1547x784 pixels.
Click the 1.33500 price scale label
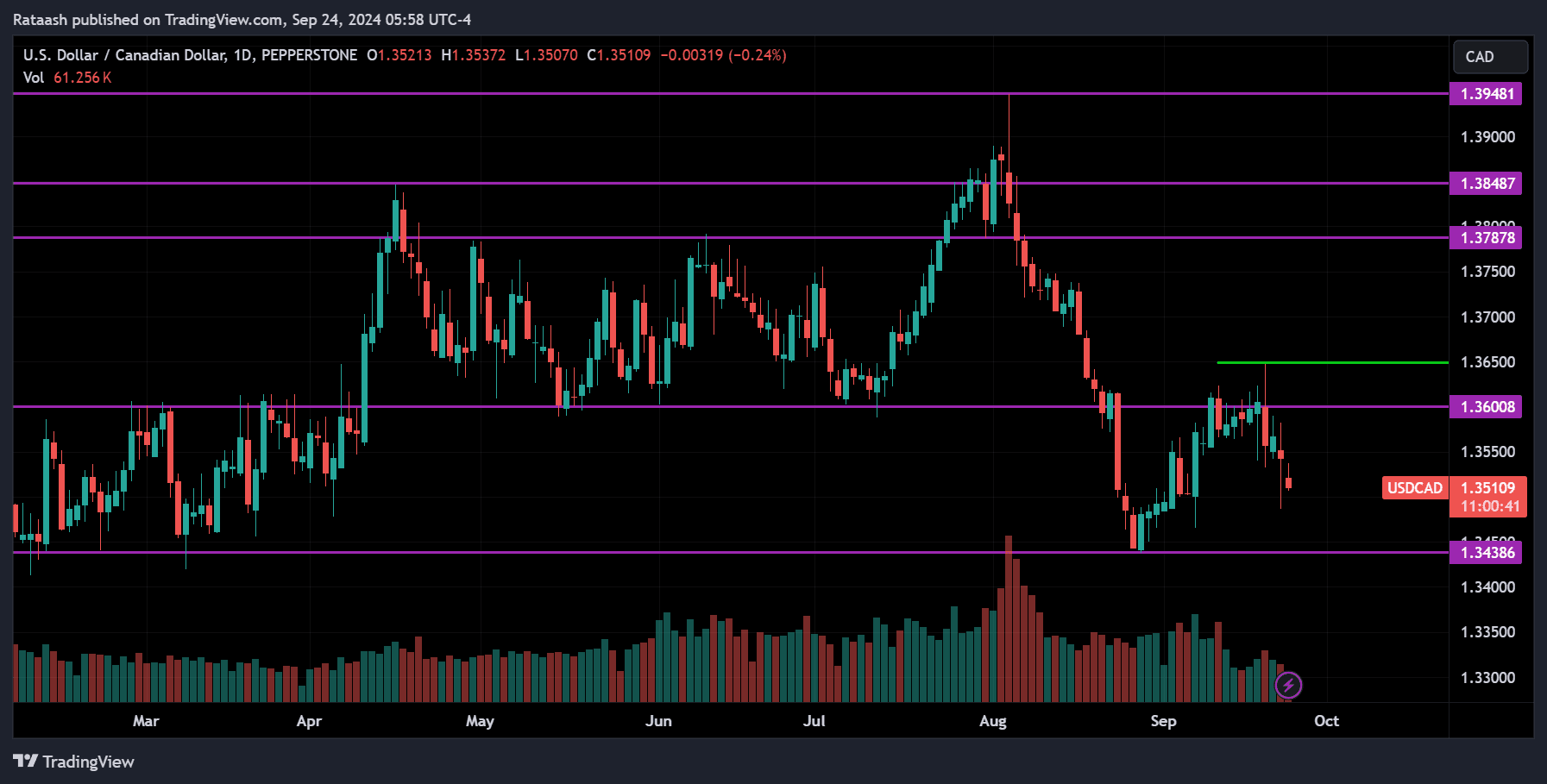(1487, 632)
